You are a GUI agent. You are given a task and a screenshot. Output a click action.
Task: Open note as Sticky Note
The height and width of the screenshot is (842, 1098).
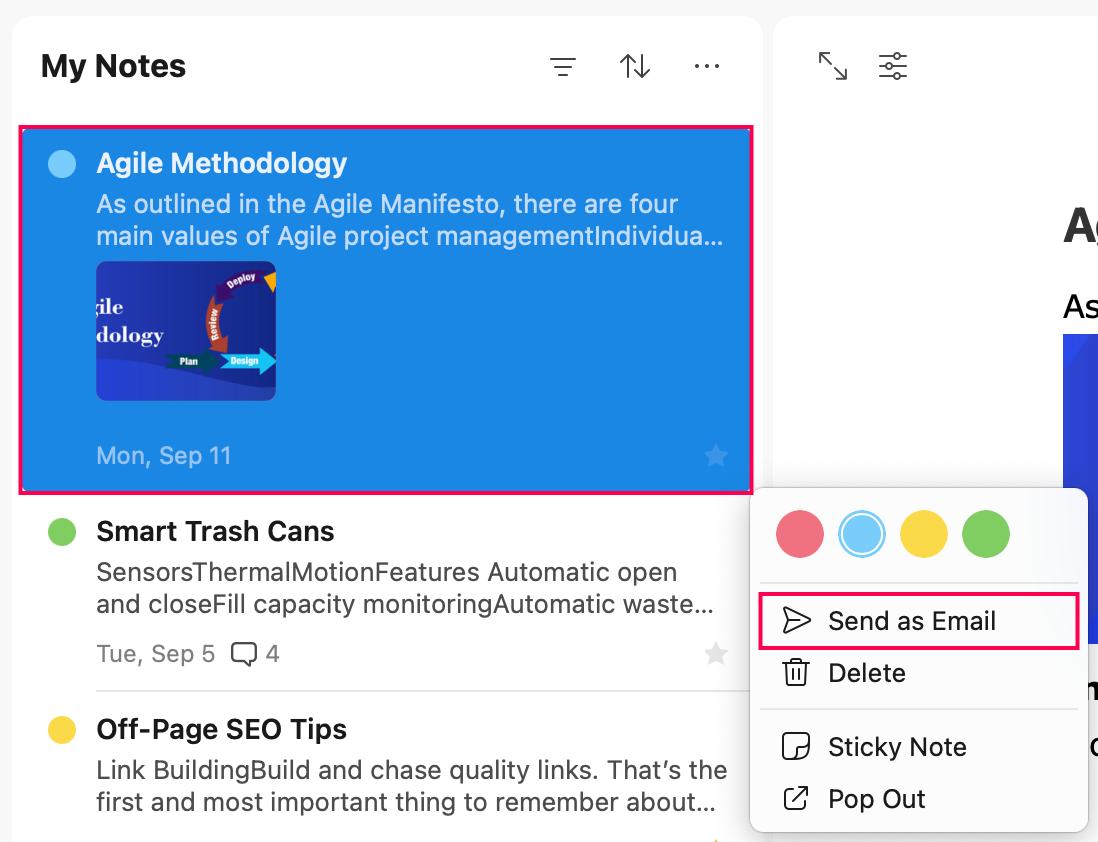point(919,747)
